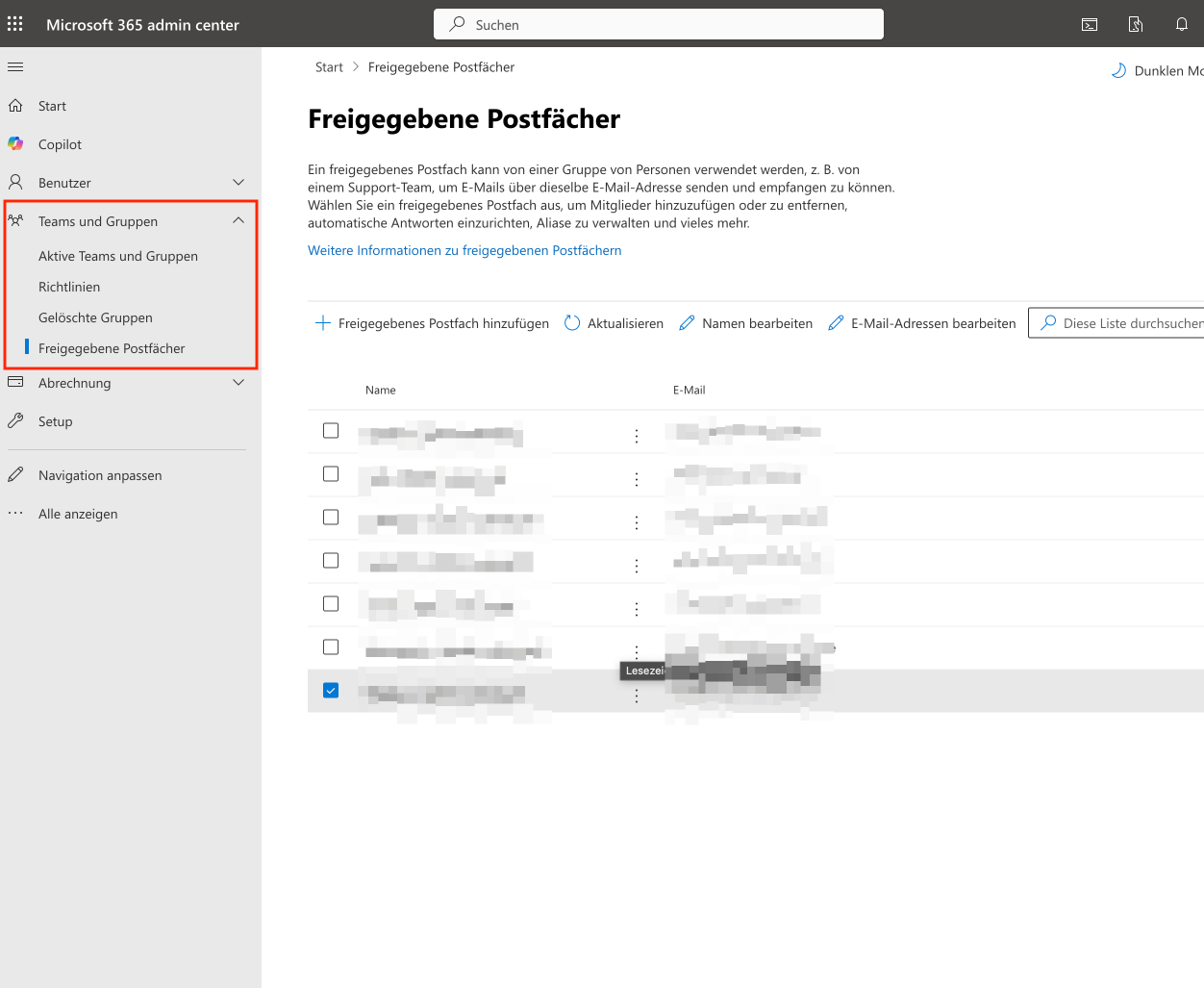Screen dimensions: 1204x988
Task: Check the third mailbox row checkbox
Action: point(331,518)
